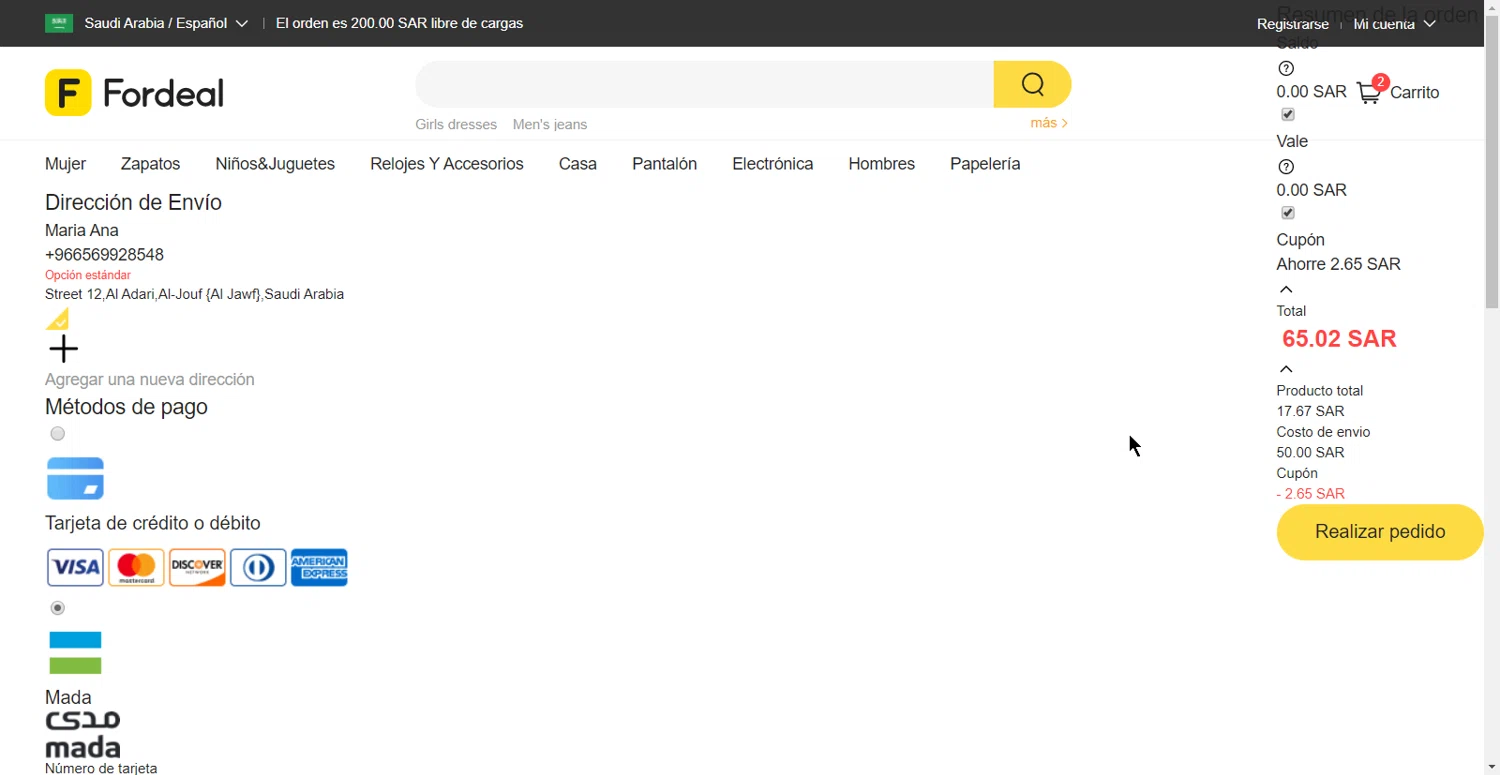Click the Registrarse link
Viewport: 1500px width, 775px height.
[x=1293, y=24]
